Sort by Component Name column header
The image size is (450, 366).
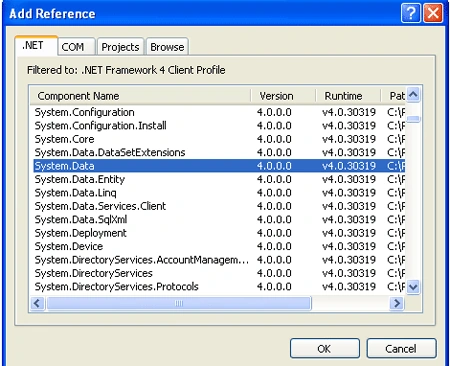point(140,96)
